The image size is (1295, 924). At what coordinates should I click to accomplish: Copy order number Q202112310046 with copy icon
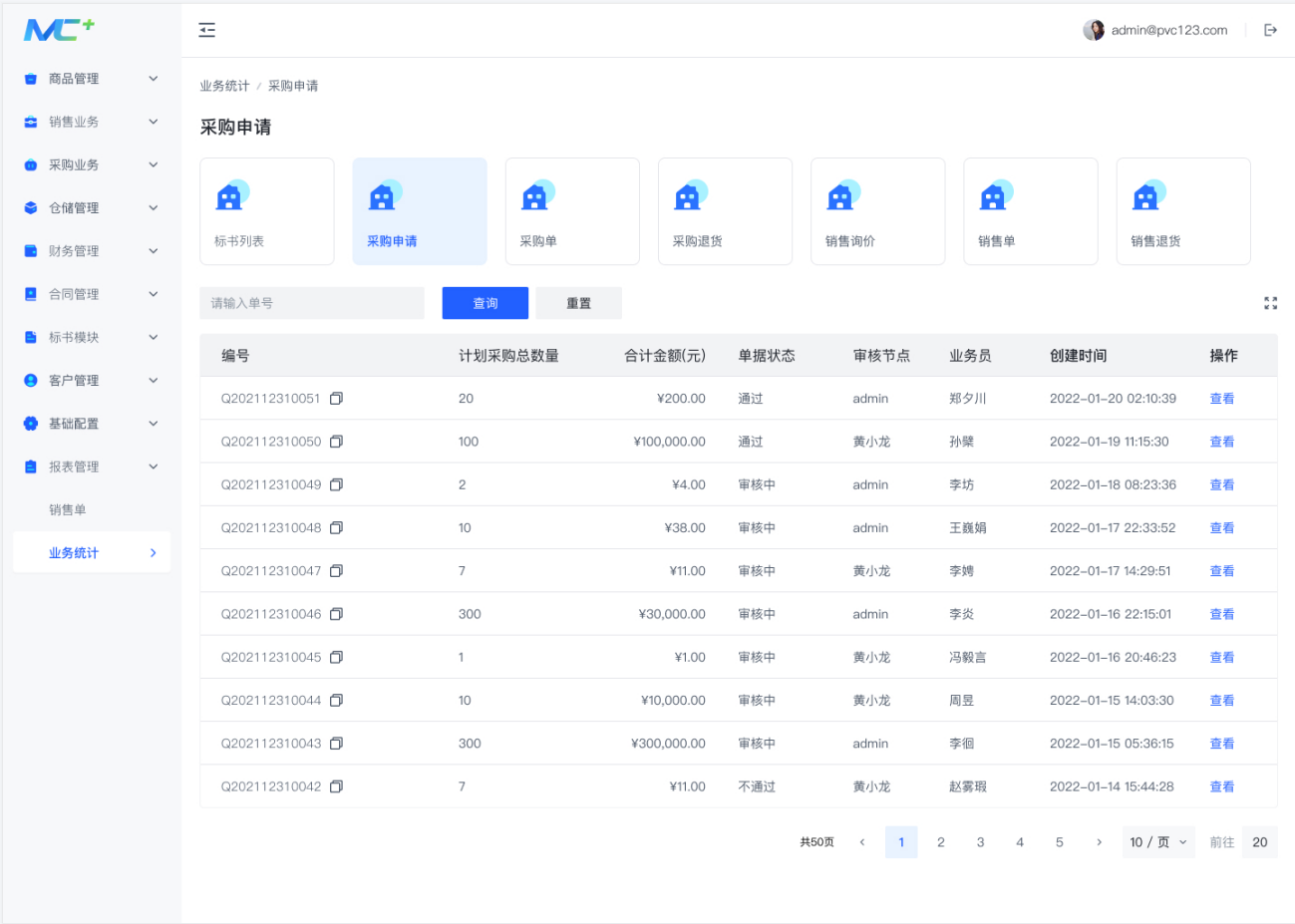coord(336,614)
